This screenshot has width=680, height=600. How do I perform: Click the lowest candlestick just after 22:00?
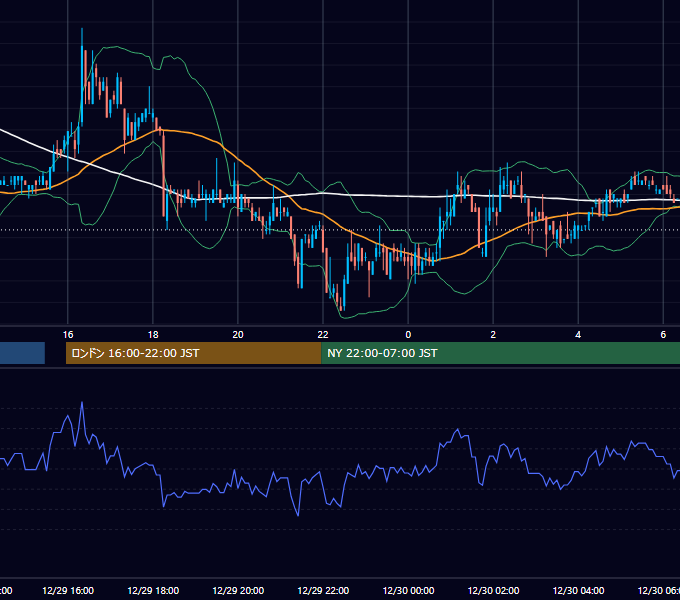341,299
